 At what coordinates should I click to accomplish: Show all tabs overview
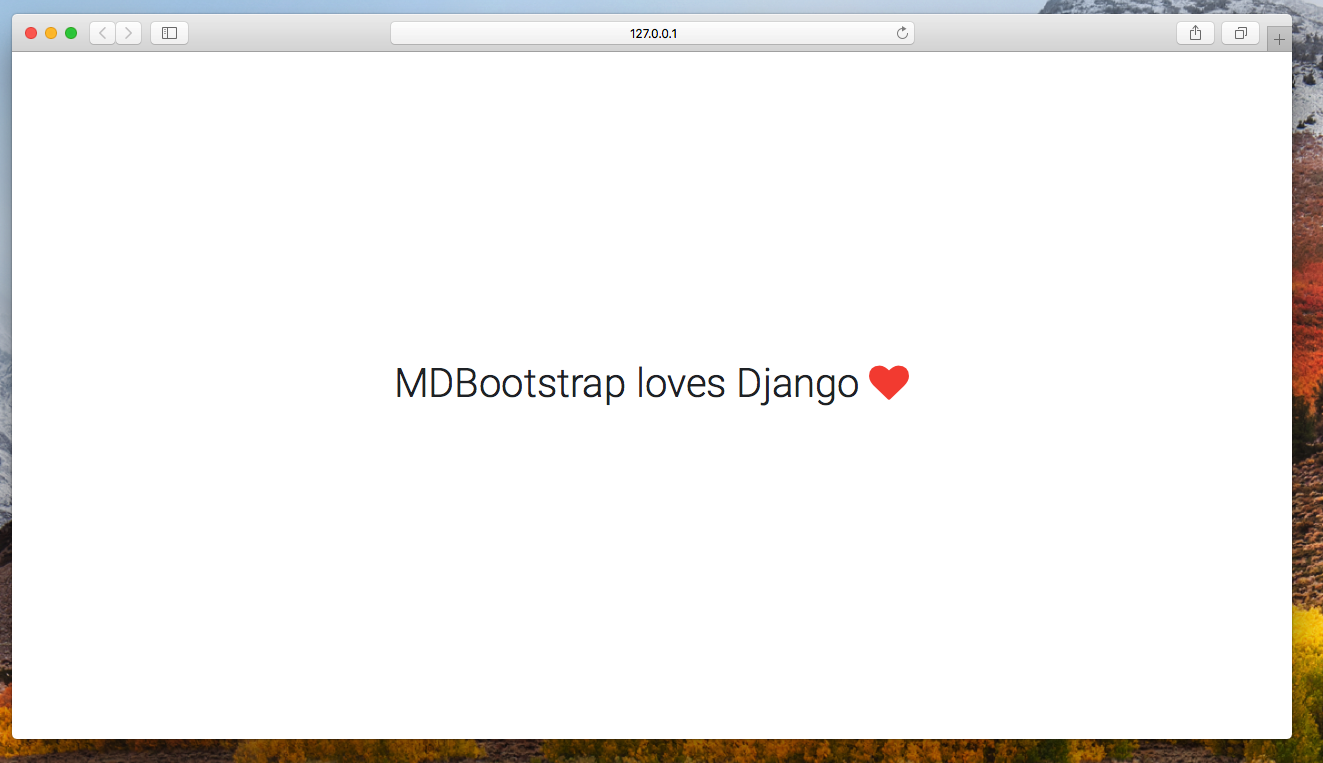(x=1241, y=33)
